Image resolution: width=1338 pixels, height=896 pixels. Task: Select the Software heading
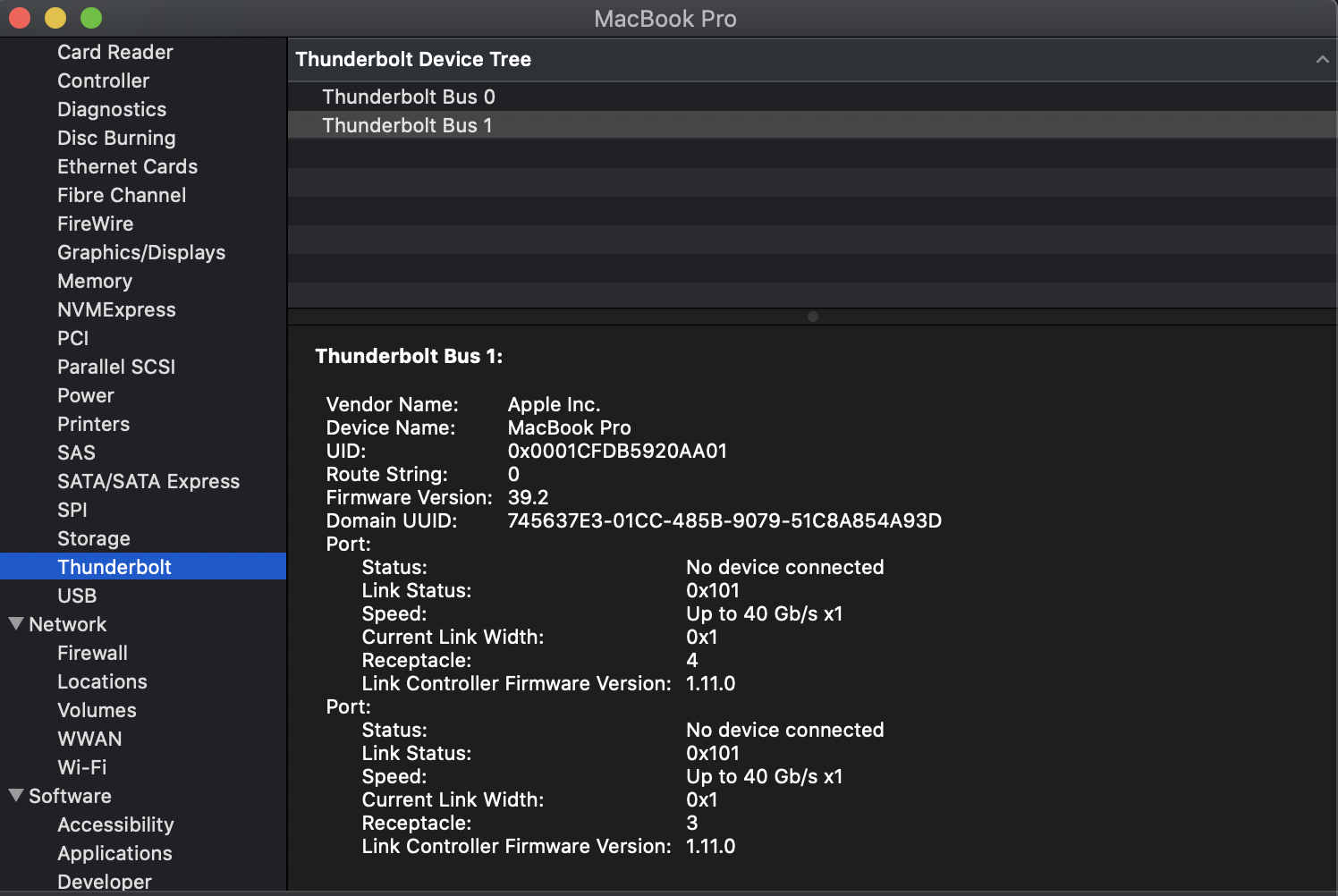coord(71,796)
